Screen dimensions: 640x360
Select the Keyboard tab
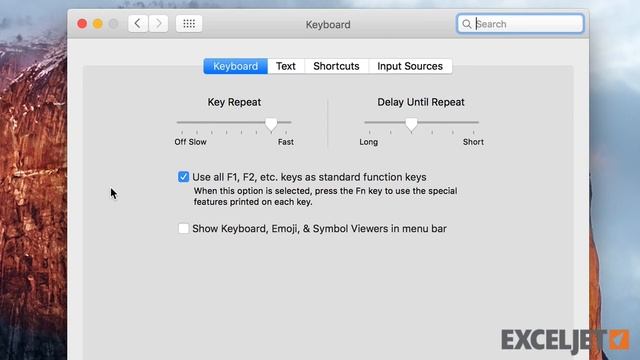pyautogui.click(x=236, y=66)
